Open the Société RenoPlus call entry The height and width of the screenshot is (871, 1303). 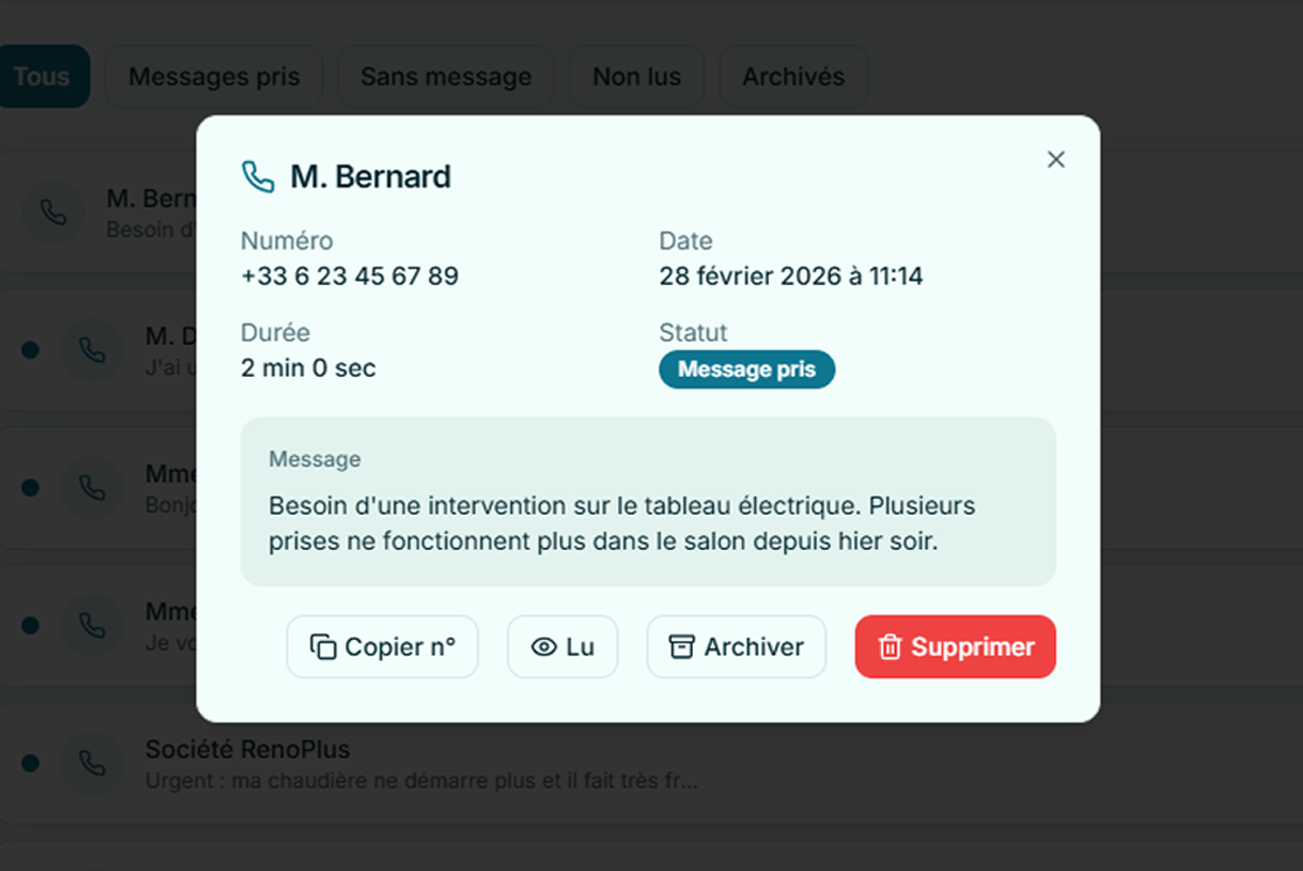[x=420, y=763]
